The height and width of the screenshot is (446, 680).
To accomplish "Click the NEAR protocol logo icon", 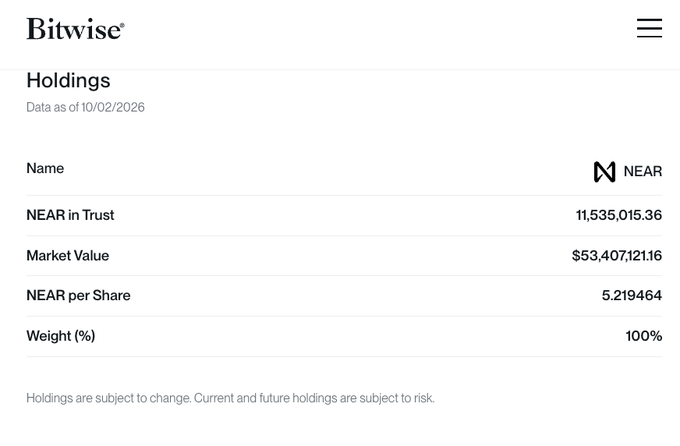I will pos(605,171).
